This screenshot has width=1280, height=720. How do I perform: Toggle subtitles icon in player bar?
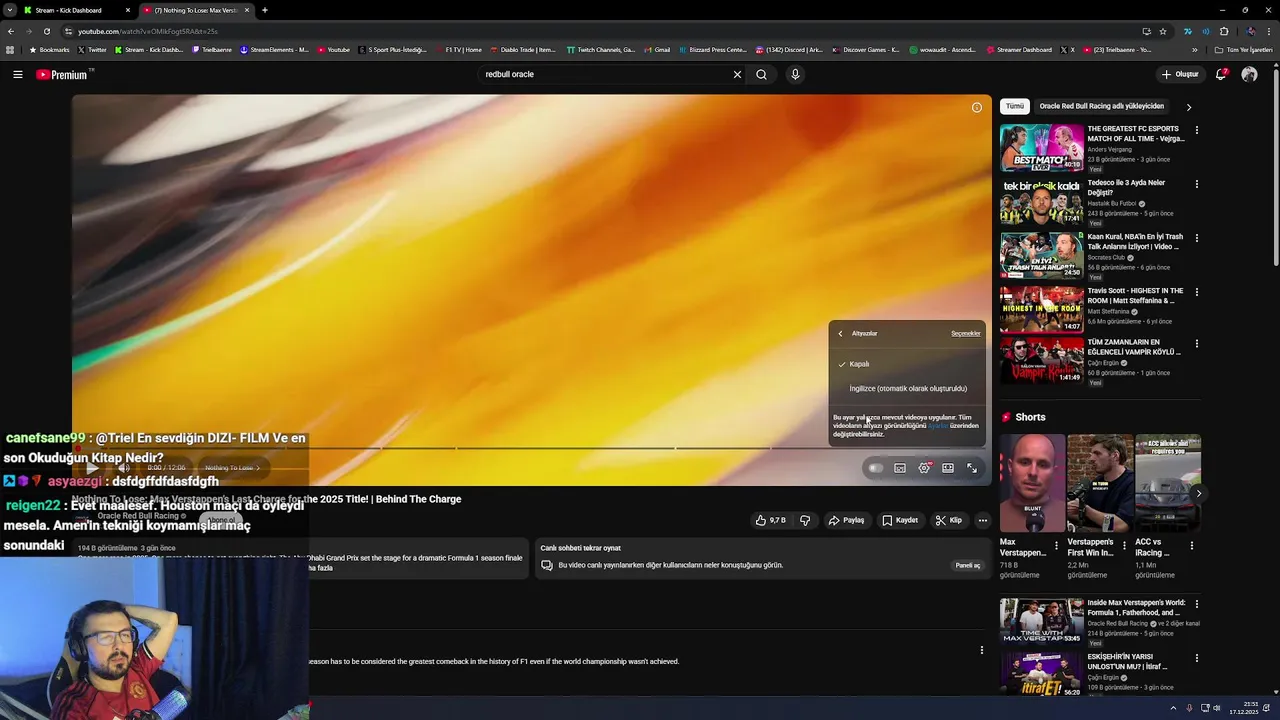point(900,468)
